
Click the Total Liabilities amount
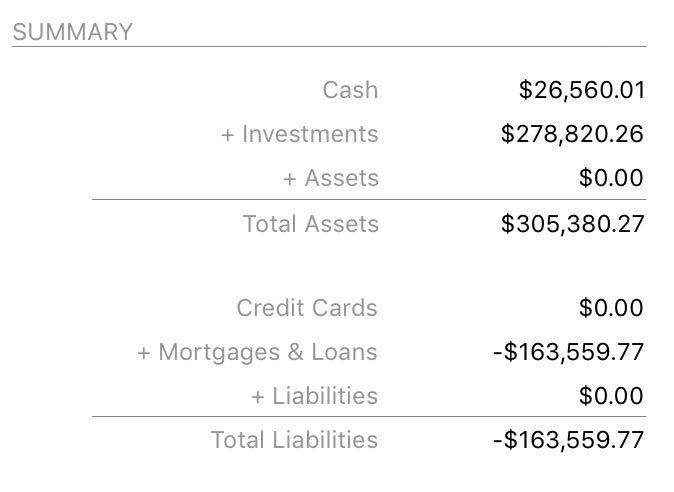point(569,440)
